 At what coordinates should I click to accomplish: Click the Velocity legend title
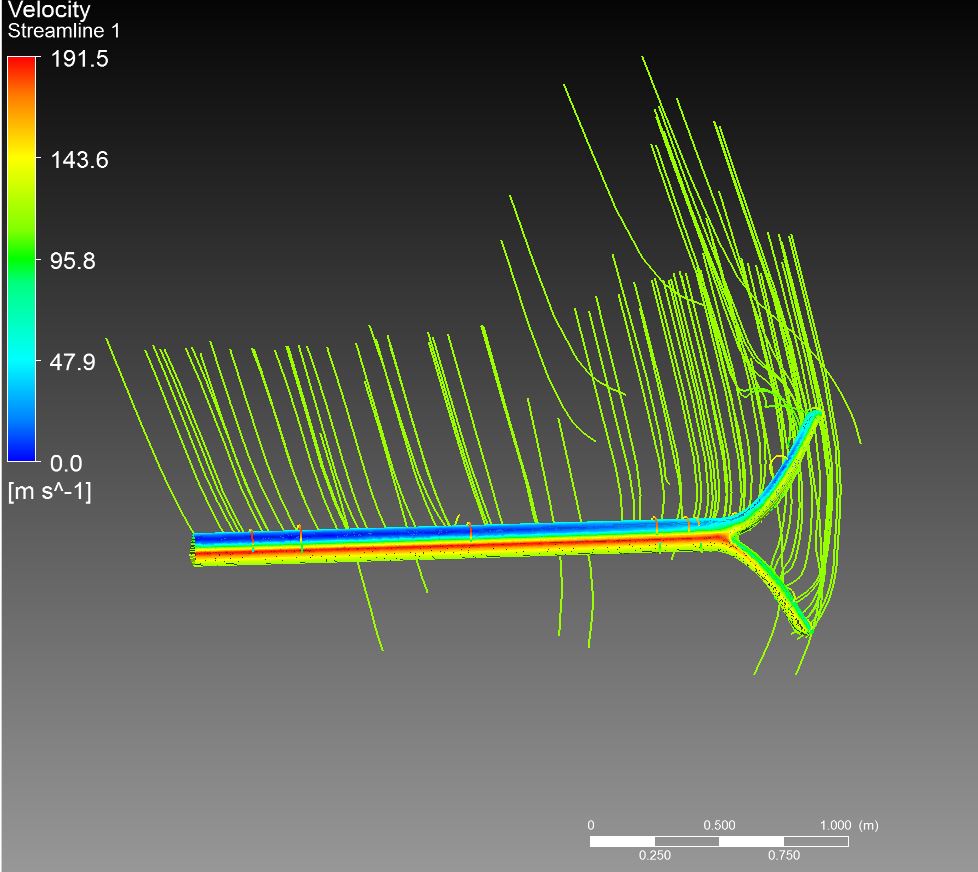click(x=49, y=9)
